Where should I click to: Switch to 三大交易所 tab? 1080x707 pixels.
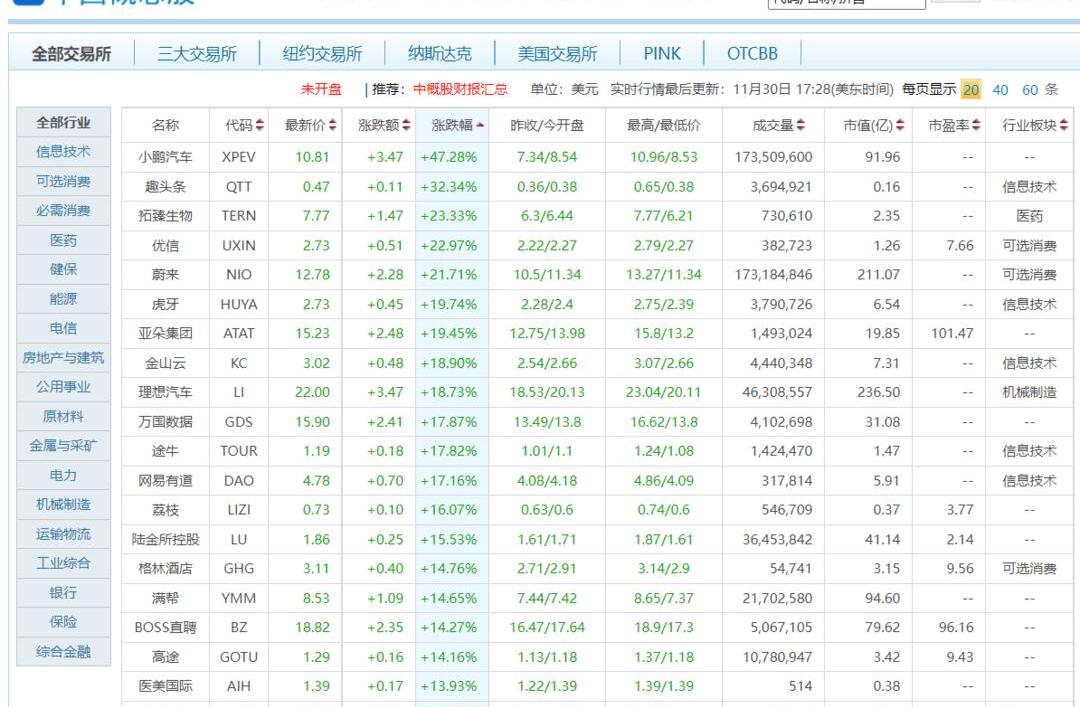click(x=197, y=54)
